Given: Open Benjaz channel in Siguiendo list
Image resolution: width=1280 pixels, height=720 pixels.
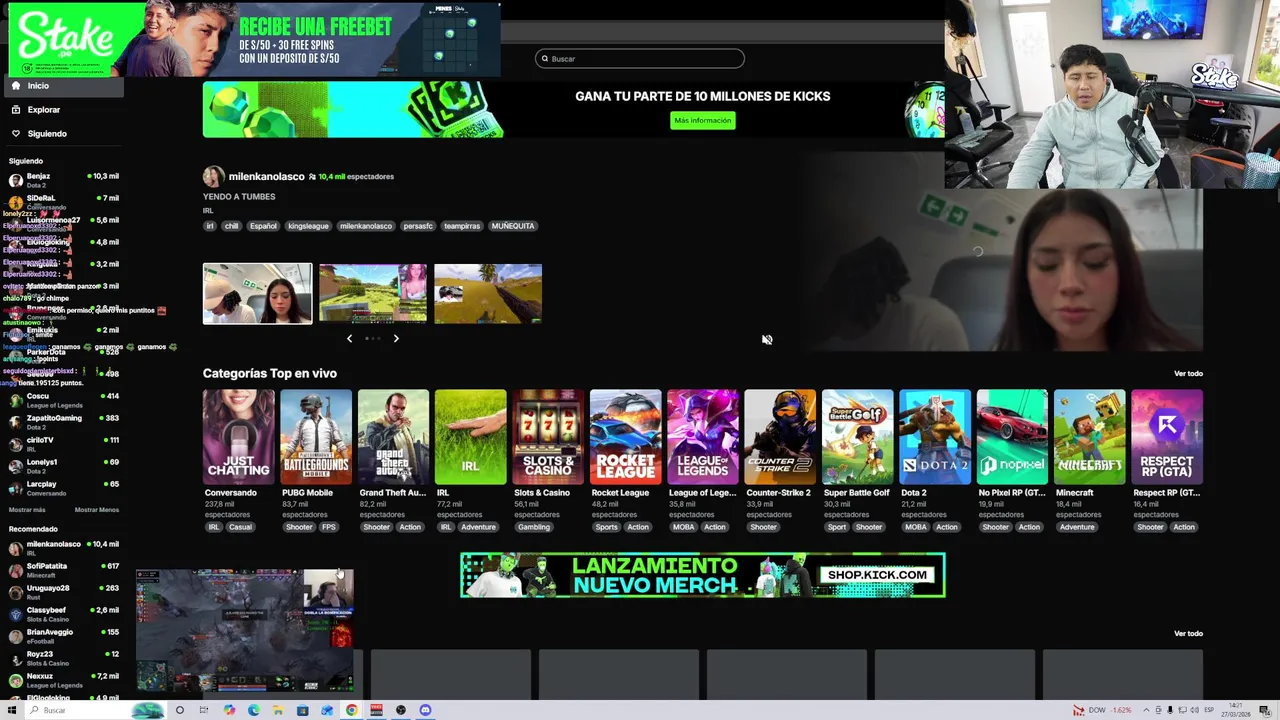Looking at the screenshot, I should click(x=62, y=180).
